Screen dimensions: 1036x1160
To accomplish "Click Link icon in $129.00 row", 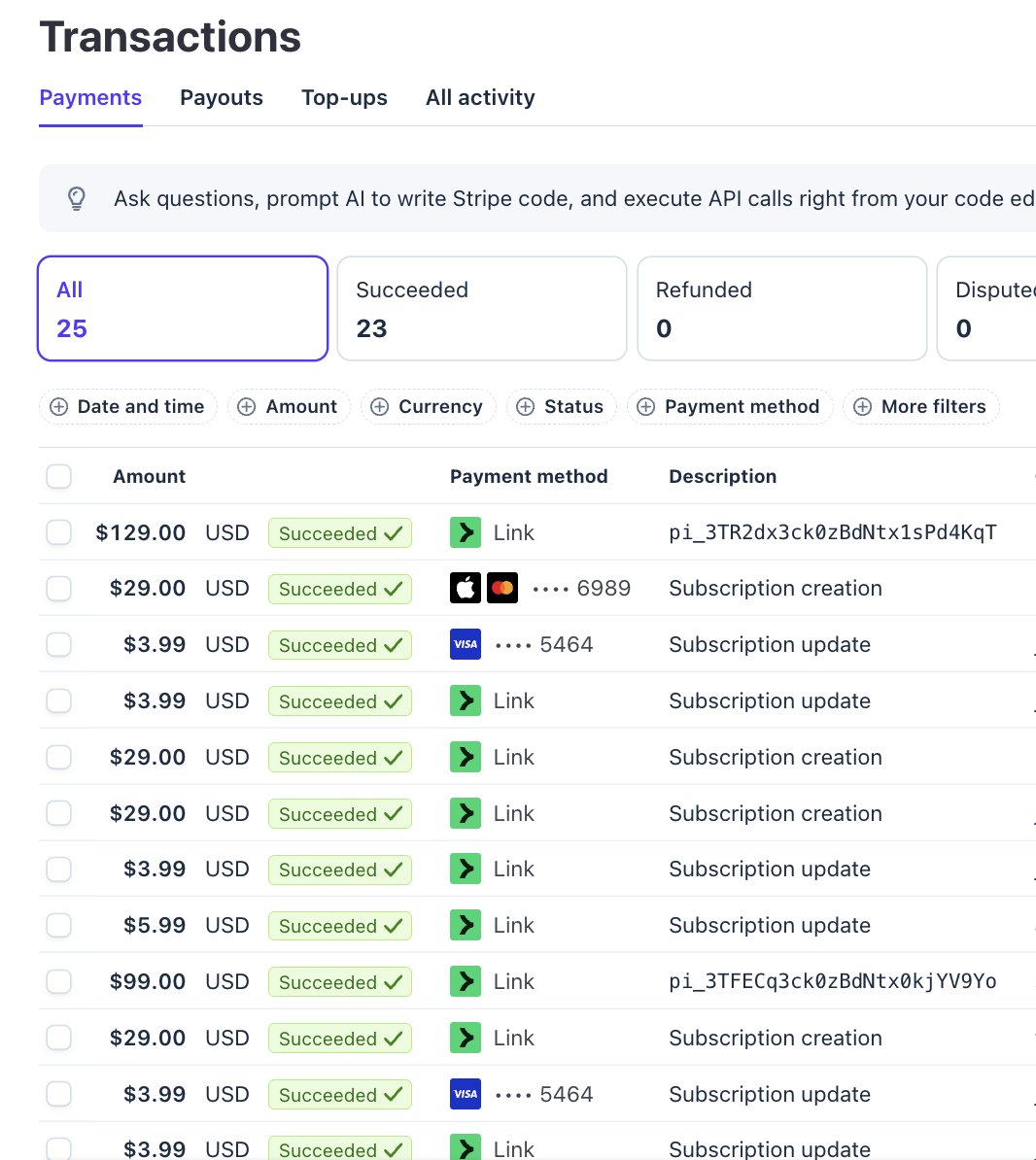I will pyautogui.click(x=466, y=532).
